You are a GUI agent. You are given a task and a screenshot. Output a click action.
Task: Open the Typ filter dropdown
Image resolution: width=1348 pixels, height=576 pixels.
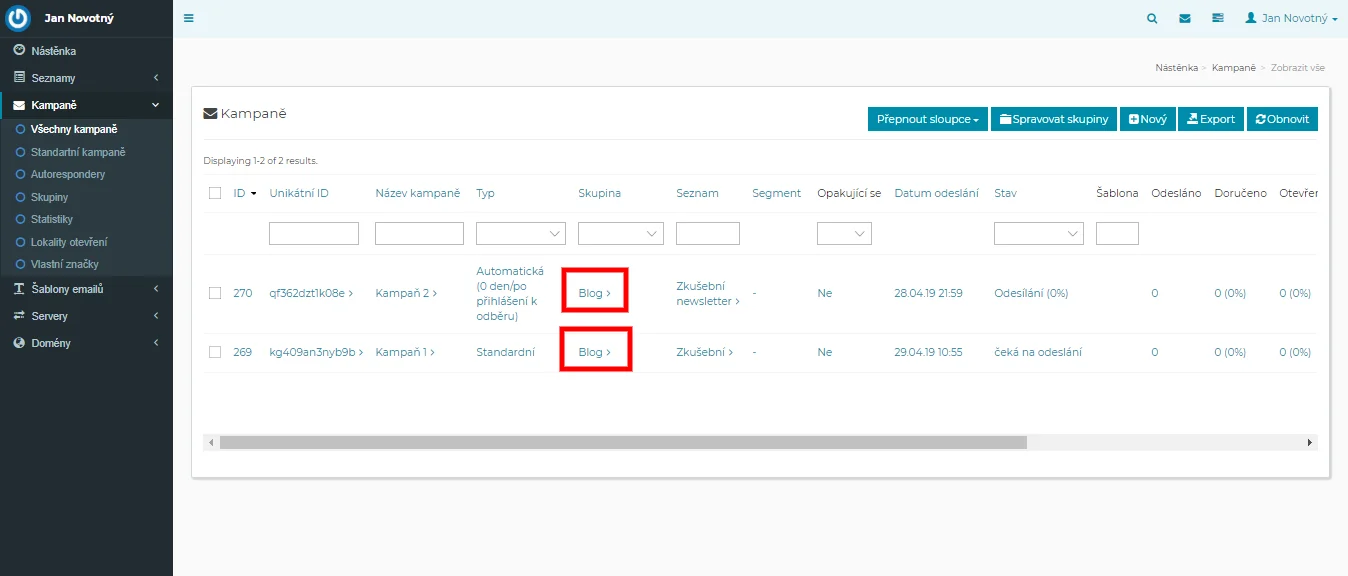click(520, 234)
